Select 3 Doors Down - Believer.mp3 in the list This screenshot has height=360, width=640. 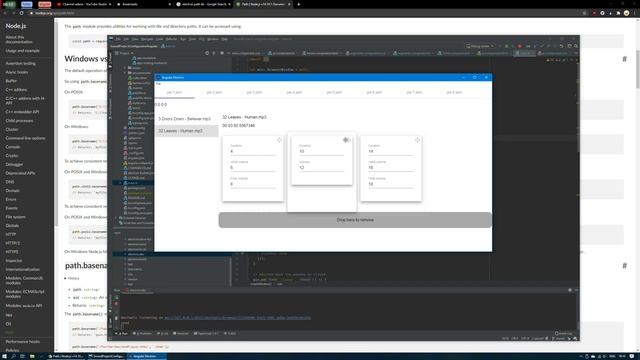tap(187, 119)
